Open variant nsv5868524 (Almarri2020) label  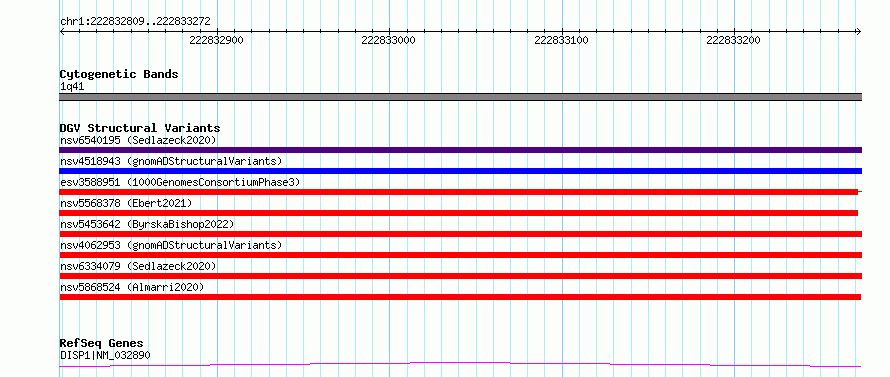point(132,287)
